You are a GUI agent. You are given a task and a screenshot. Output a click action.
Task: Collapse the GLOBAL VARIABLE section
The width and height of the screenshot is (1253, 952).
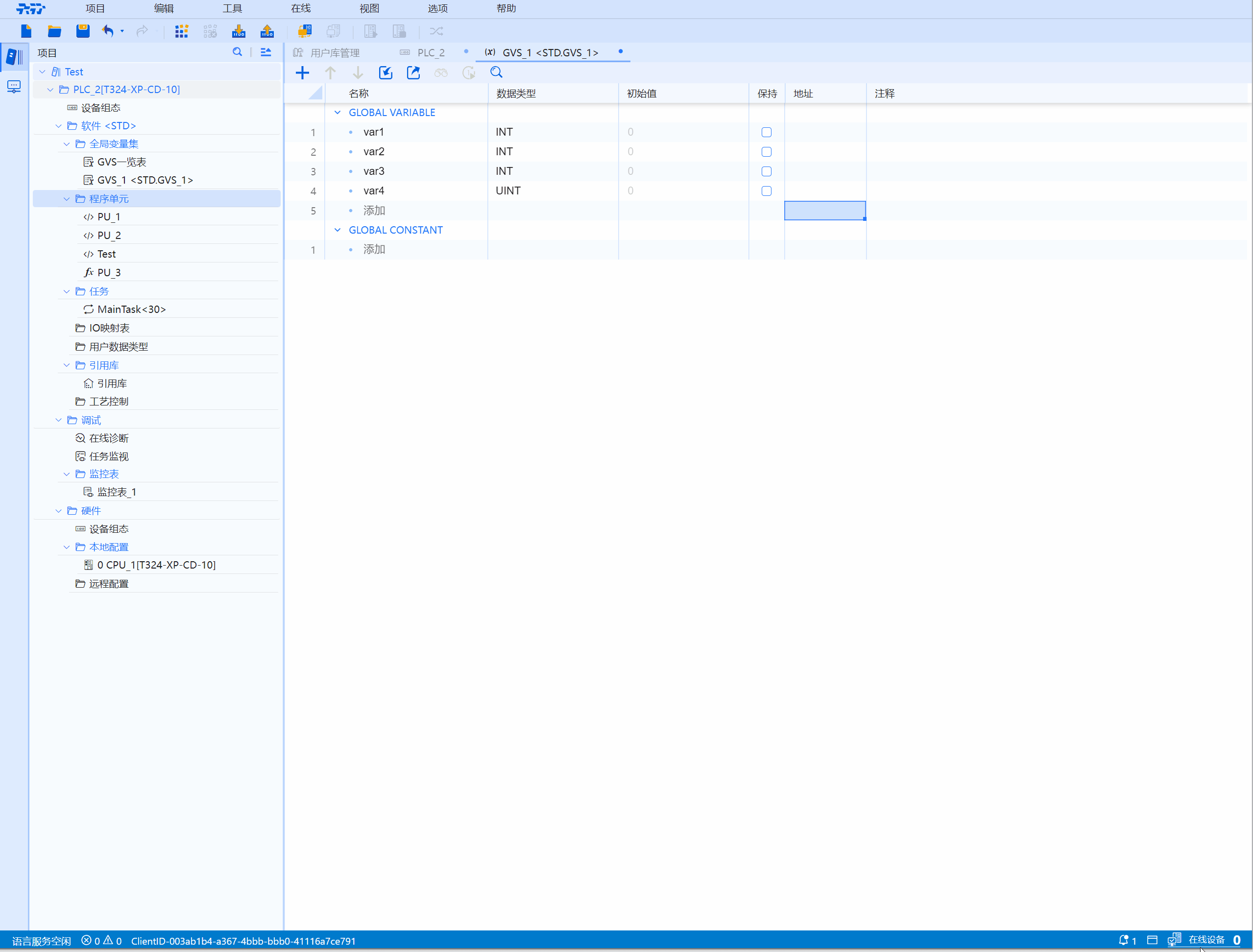pyautogui.click(x=338, y=112)
